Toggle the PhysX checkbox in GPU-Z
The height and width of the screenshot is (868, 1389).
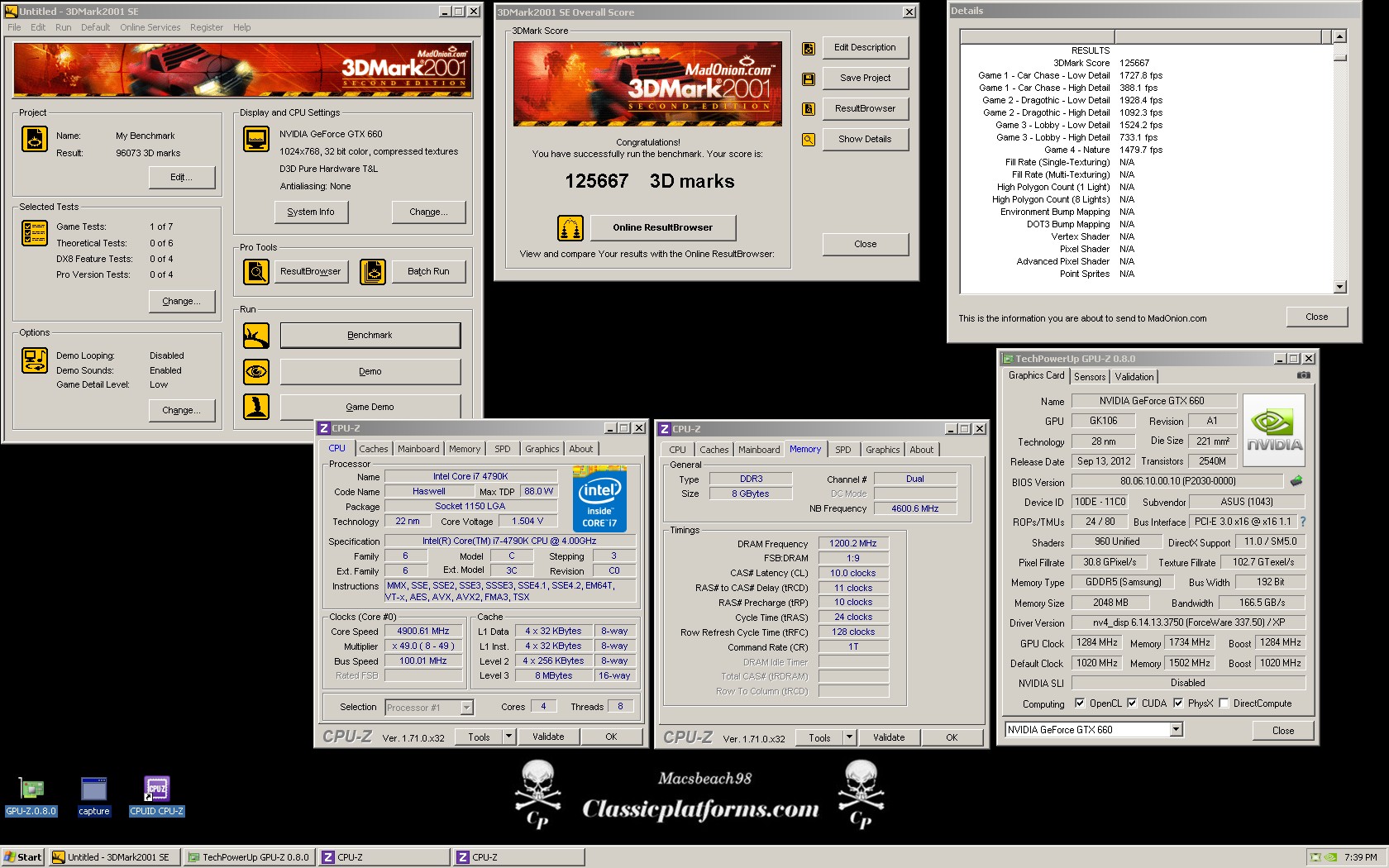point(1177,703)
